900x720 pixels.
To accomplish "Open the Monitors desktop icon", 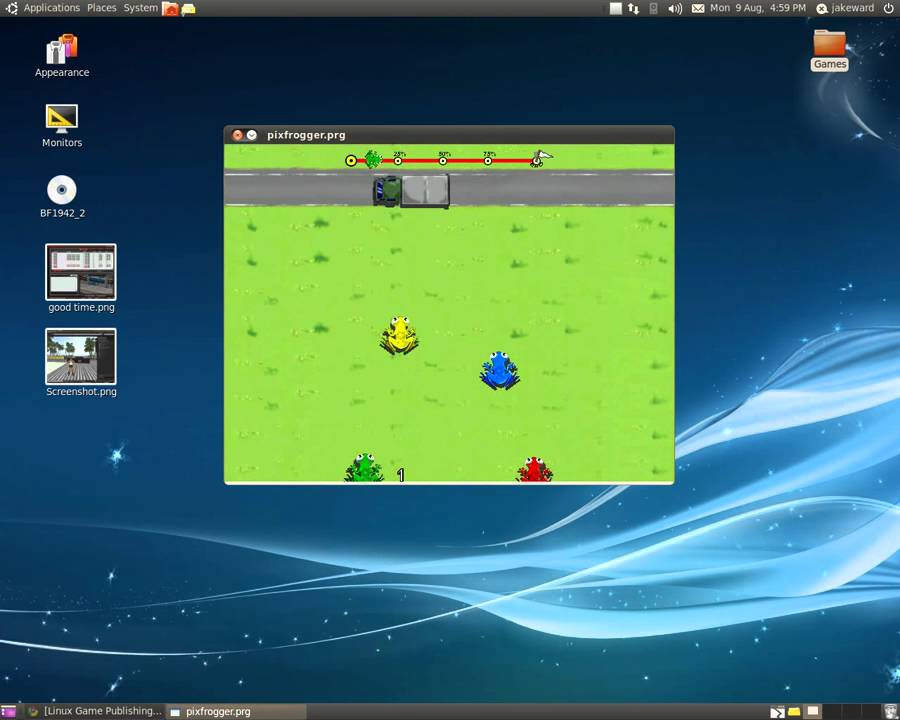I will pos(62,126).
